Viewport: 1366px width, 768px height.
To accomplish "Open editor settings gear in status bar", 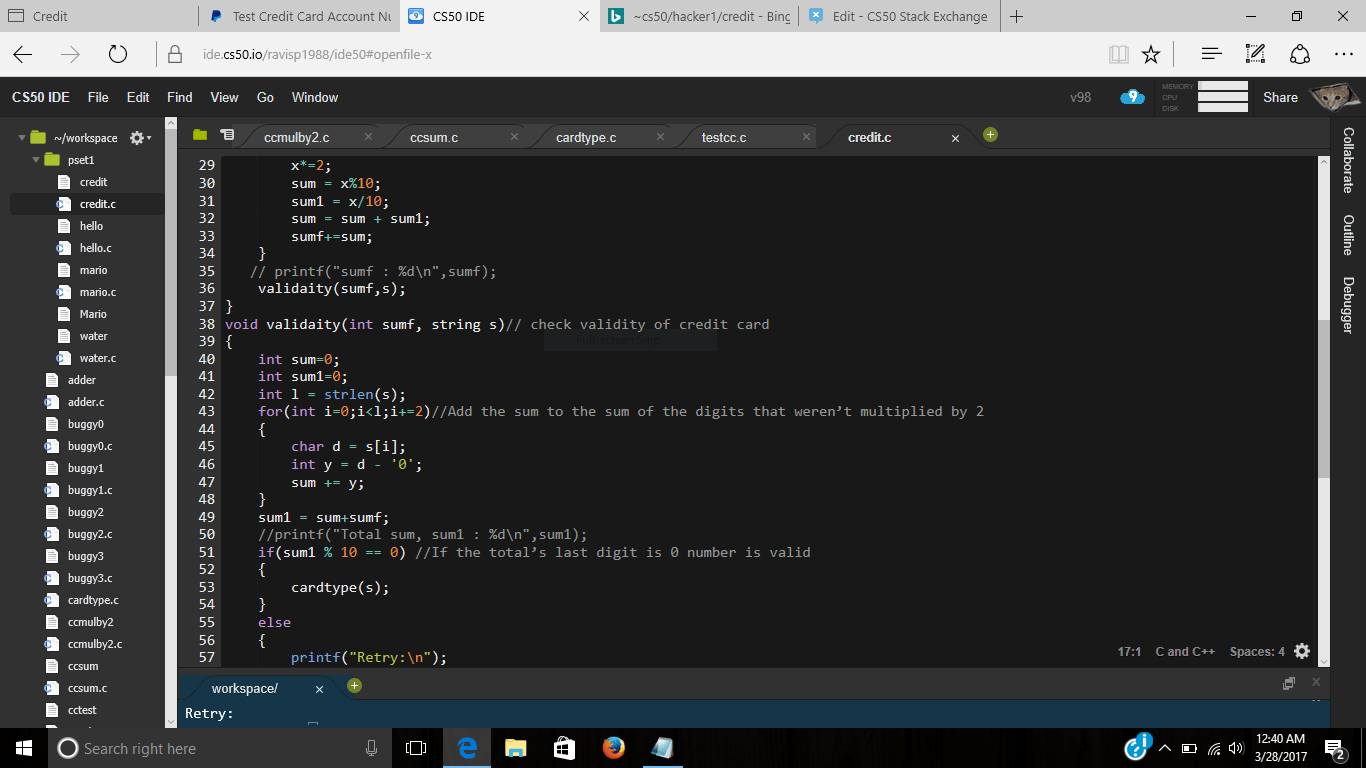I will click(1301, 651).
